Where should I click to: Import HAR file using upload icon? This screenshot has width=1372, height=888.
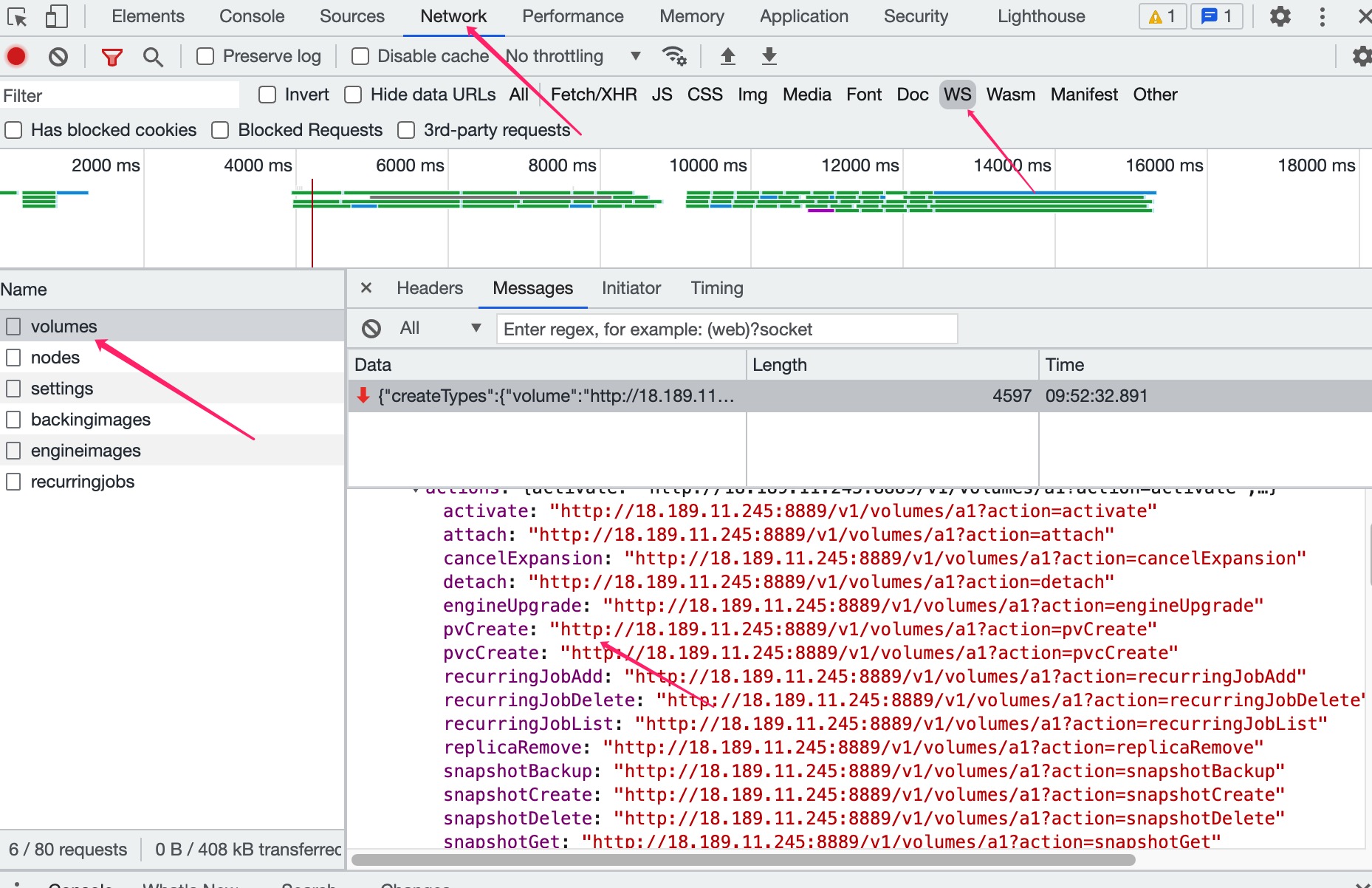tap(727, 56)
